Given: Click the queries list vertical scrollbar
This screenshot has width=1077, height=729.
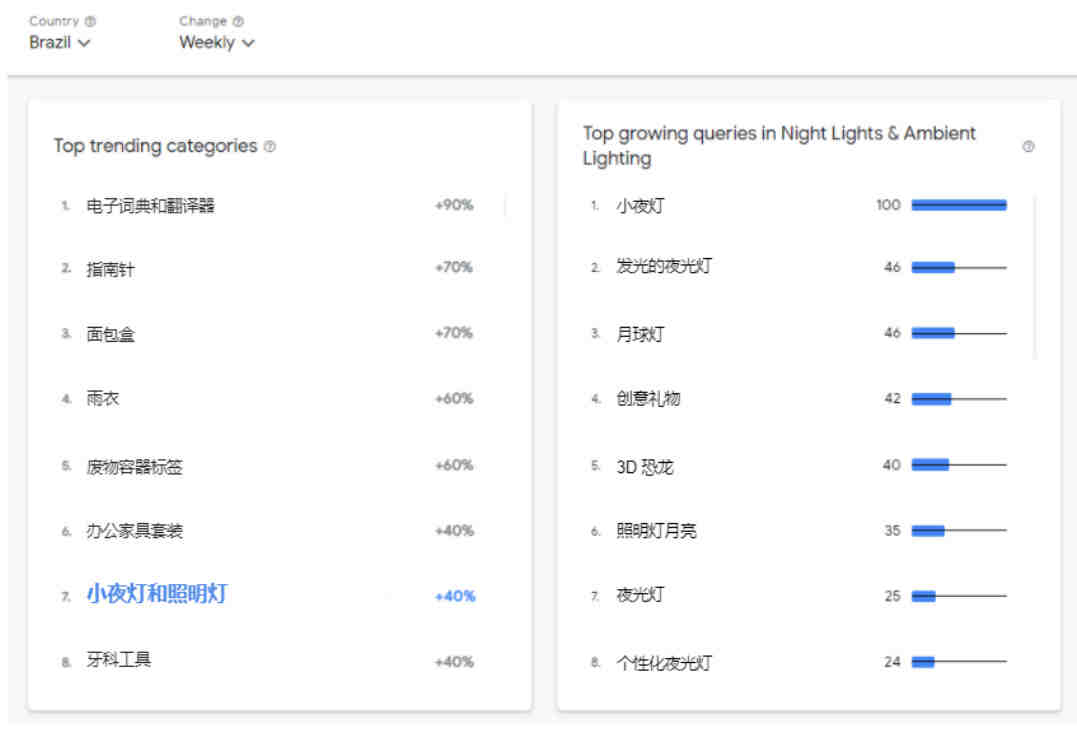Looking at the screenshot, I should point(1035,277).
